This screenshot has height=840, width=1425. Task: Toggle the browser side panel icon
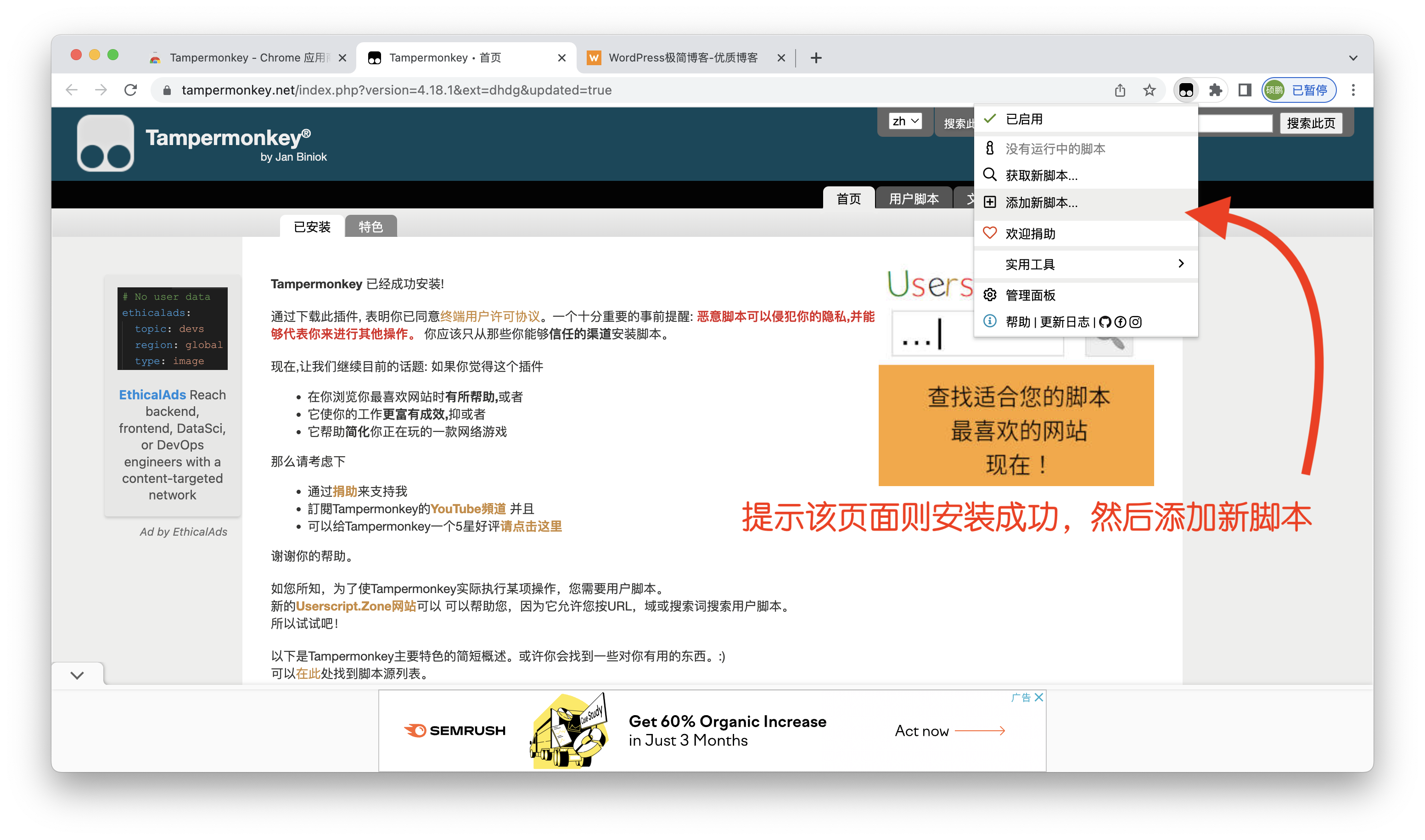(1245, 90)
